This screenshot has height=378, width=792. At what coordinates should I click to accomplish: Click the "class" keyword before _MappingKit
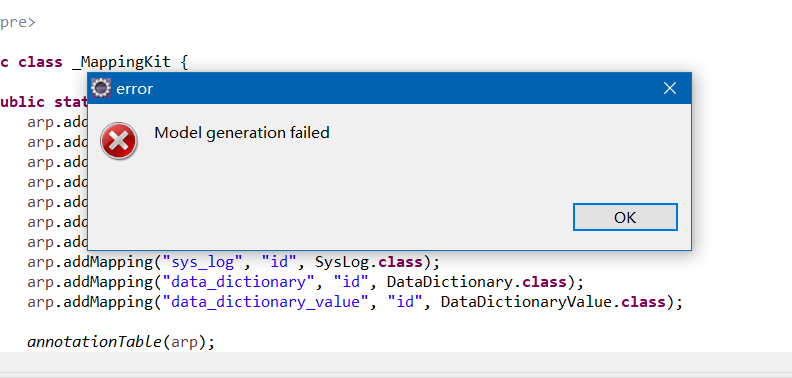pos(40,63)
